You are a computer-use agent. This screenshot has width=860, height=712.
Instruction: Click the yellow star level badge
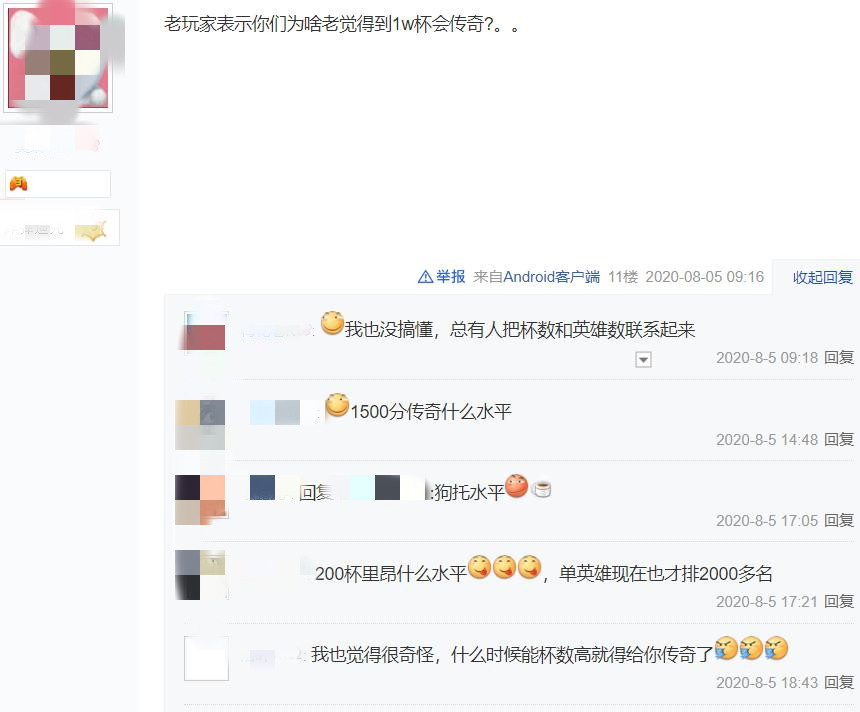(x=91, y=230)
